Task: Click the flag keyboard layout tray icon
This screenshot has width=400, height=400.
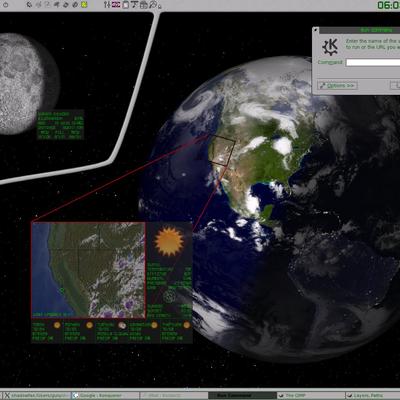Action: point(116,5)
